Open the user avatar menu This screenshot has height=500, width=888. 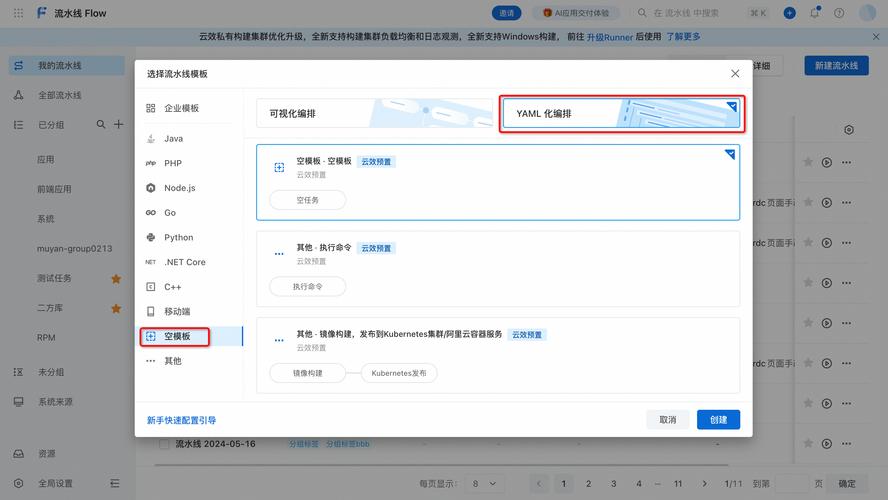867,12
